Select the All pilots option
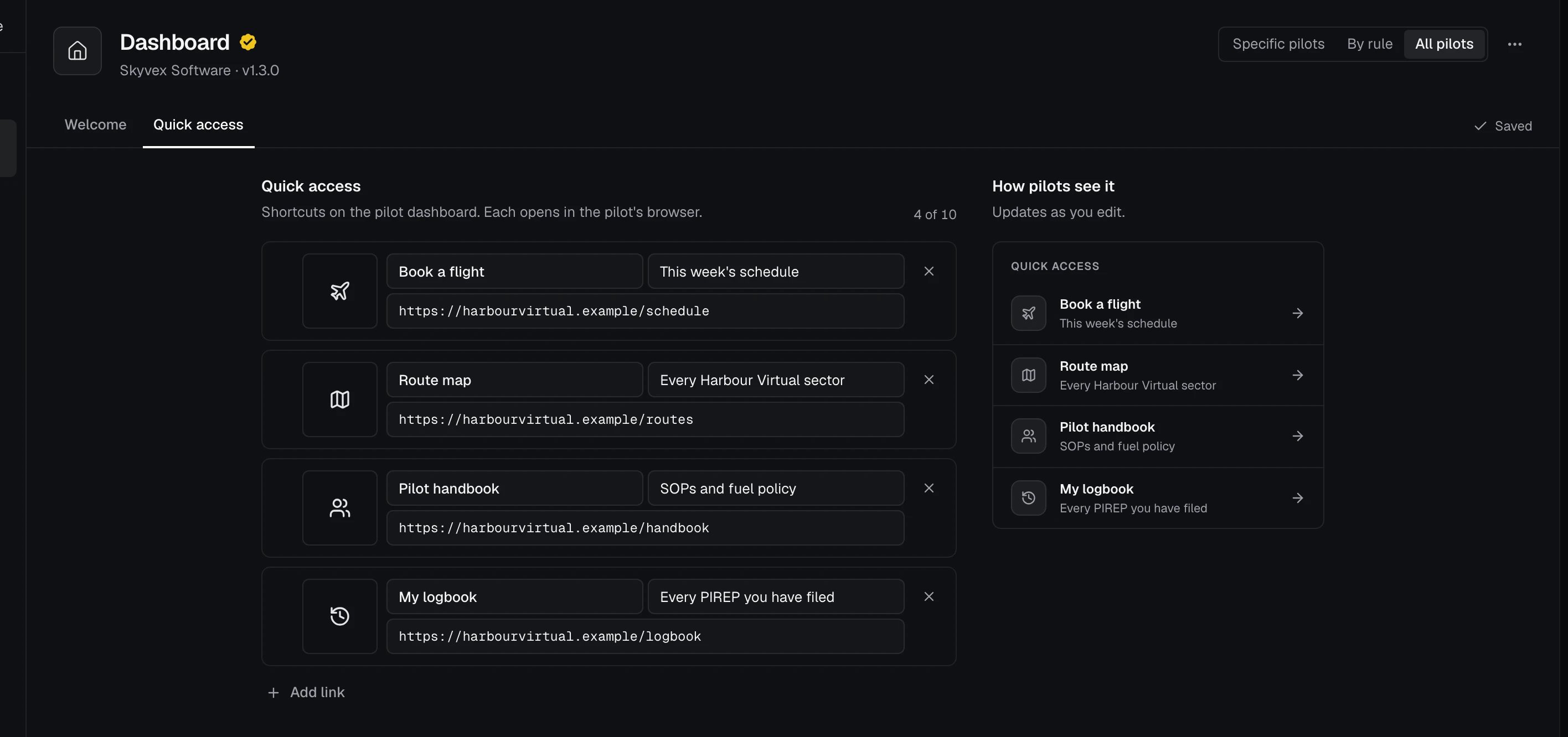1568x737 pixels. (1444, 44)
